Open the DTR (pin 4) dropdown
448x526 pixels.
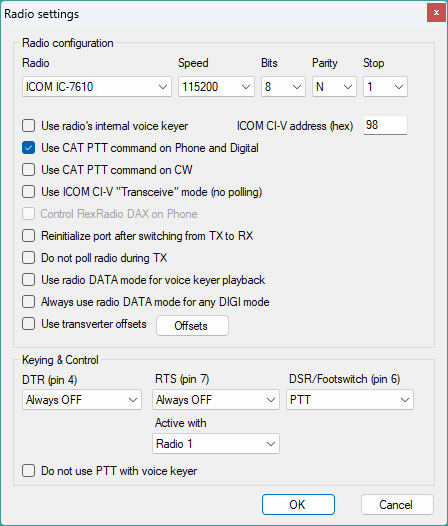click(82, 400)
